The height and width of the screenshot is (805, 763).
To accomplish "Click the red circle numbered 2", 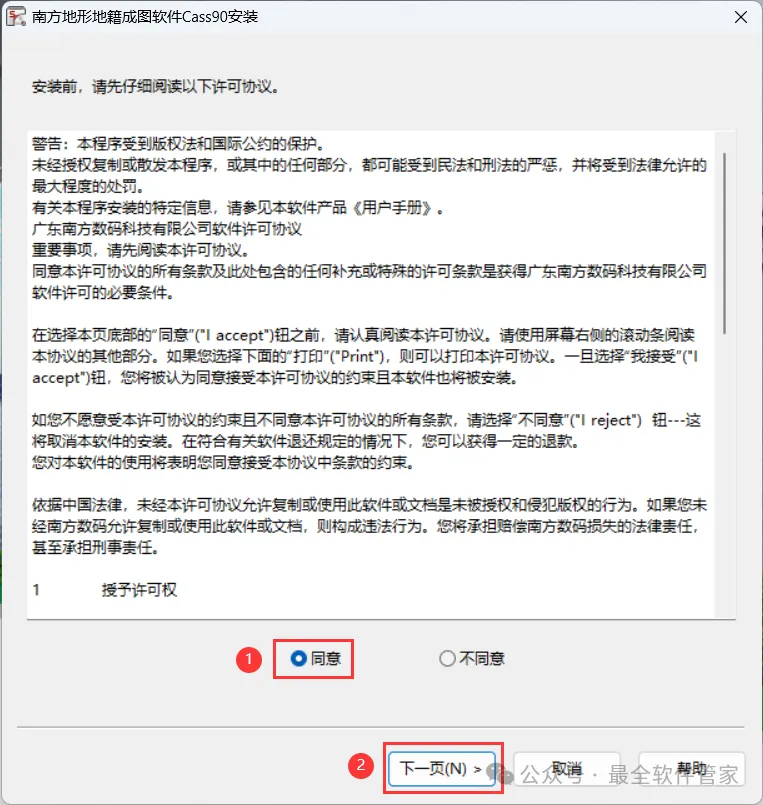I will coord(361,765).
